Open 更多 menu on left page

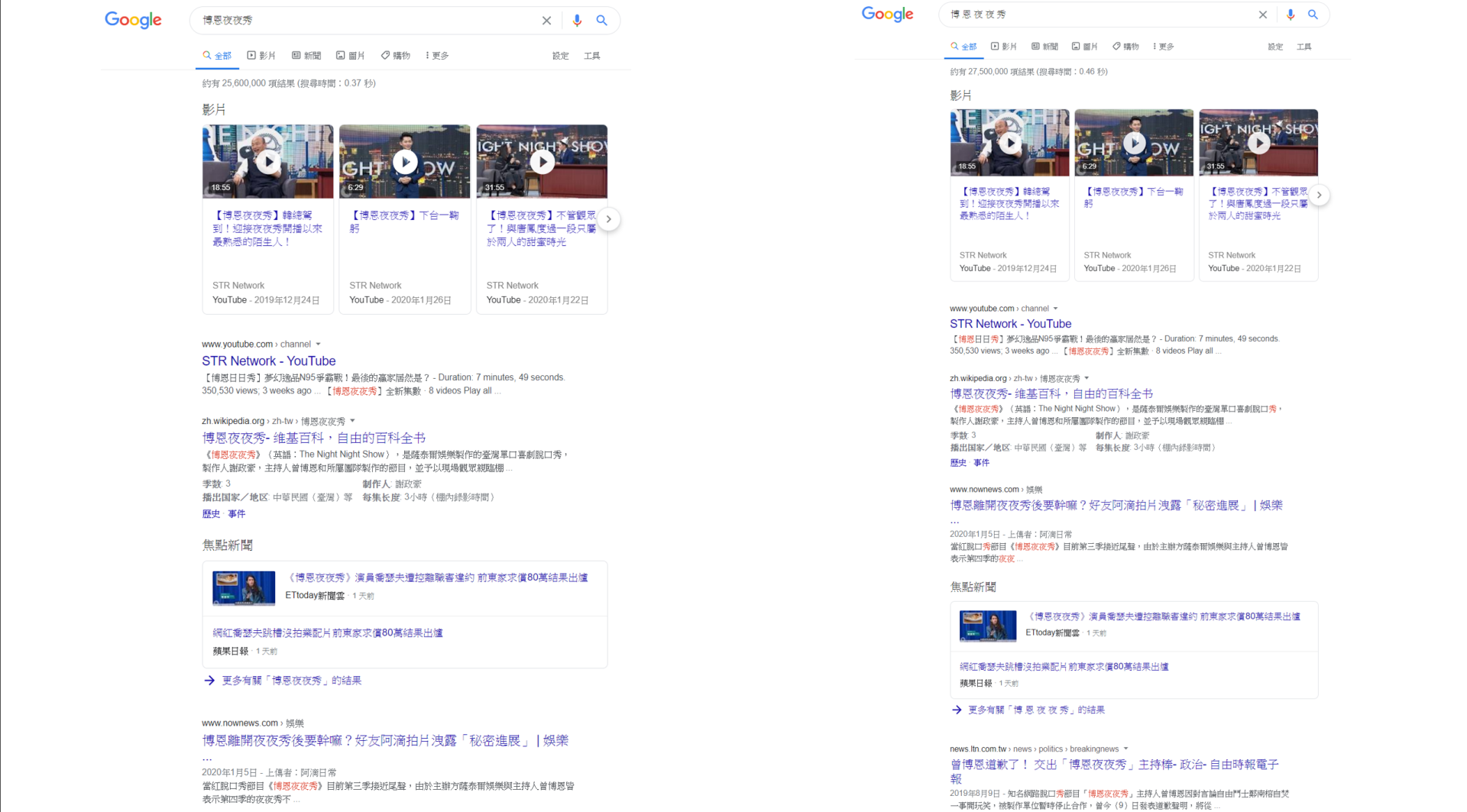tap(437, 56)
